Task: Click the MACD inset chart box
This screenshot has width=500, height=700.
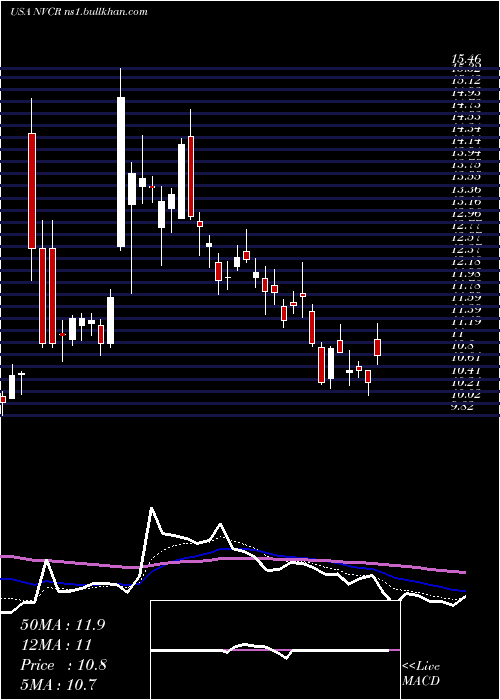Action: [275, 650]
